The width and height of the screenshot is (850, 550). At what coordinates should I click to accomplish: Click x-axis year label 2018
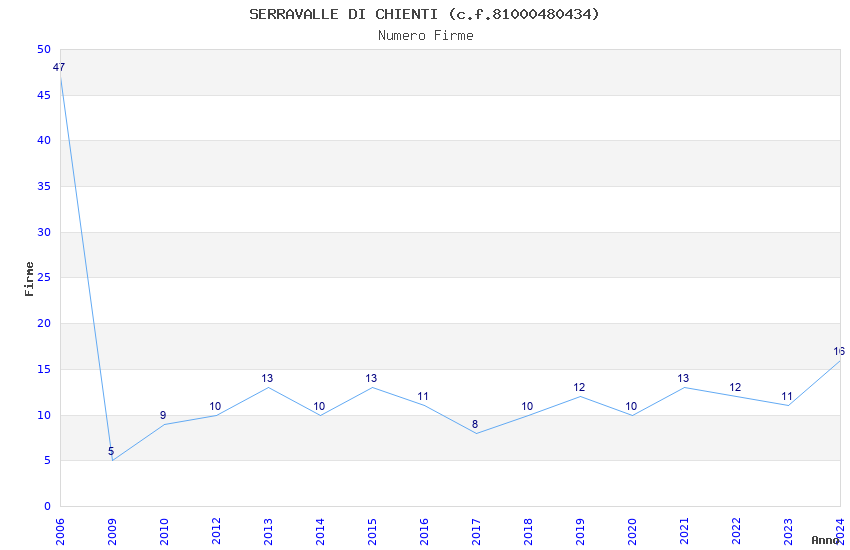pyautogui.click(x=529, y=531)
